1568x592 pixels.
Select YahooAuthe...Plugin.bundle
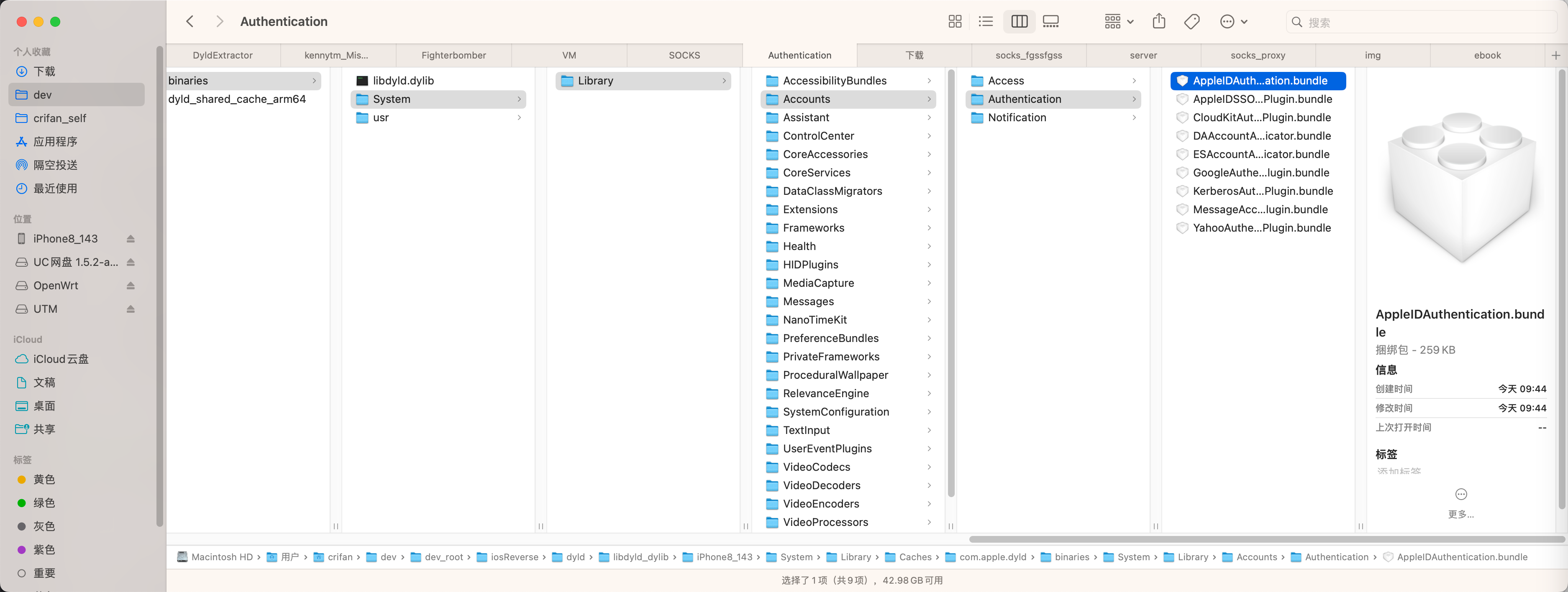click(1258, 228)
